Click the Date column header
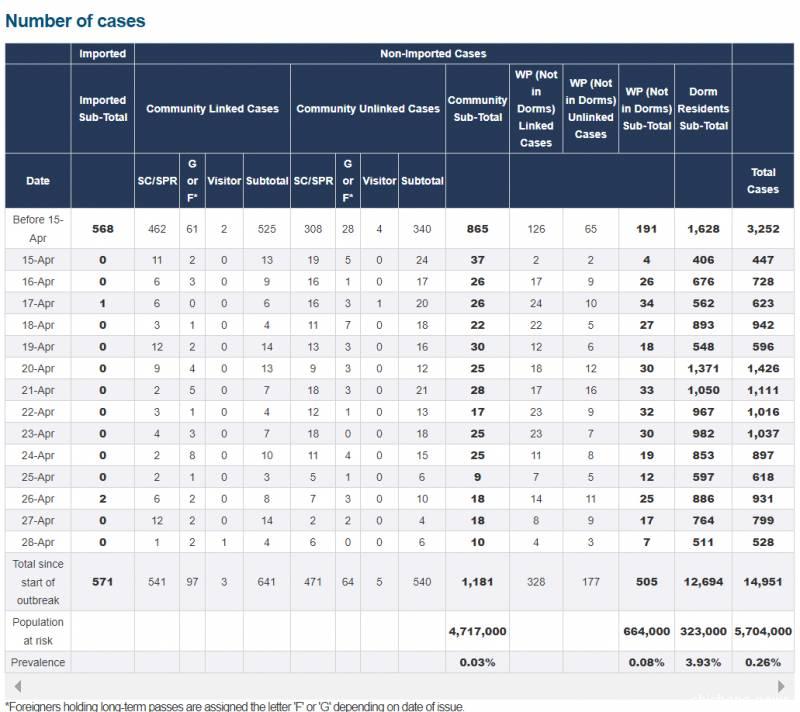Image resolution: width=800 pixels, height=712 pixels. (38, 181)
